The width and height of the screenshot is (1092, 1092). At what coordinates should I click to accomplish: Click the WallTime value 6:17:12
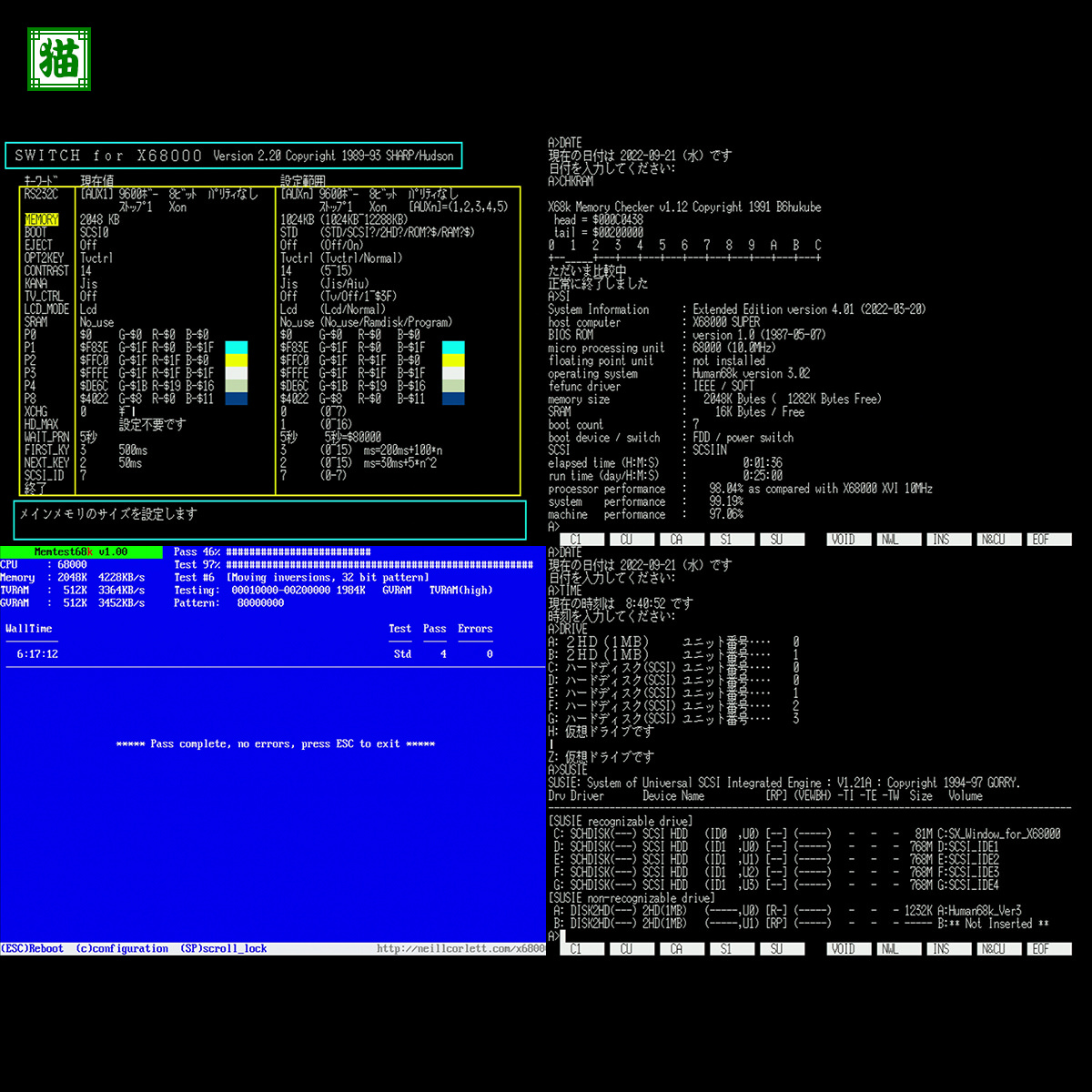pos(37,654)
